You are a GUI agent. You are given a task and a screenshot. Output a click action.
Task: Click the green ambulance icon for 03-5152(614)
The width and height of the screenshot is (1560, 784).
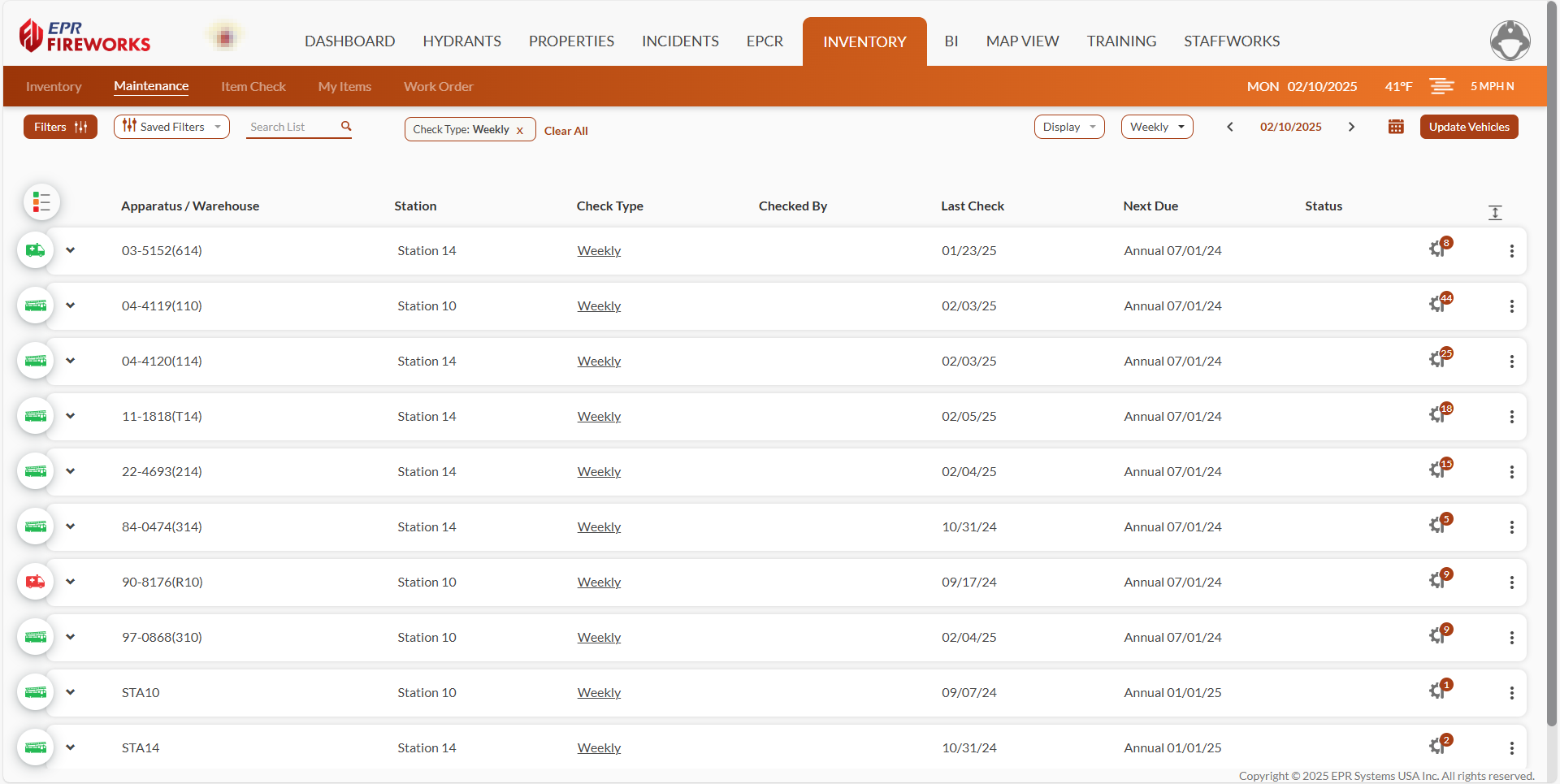click(x=35, y=250)
